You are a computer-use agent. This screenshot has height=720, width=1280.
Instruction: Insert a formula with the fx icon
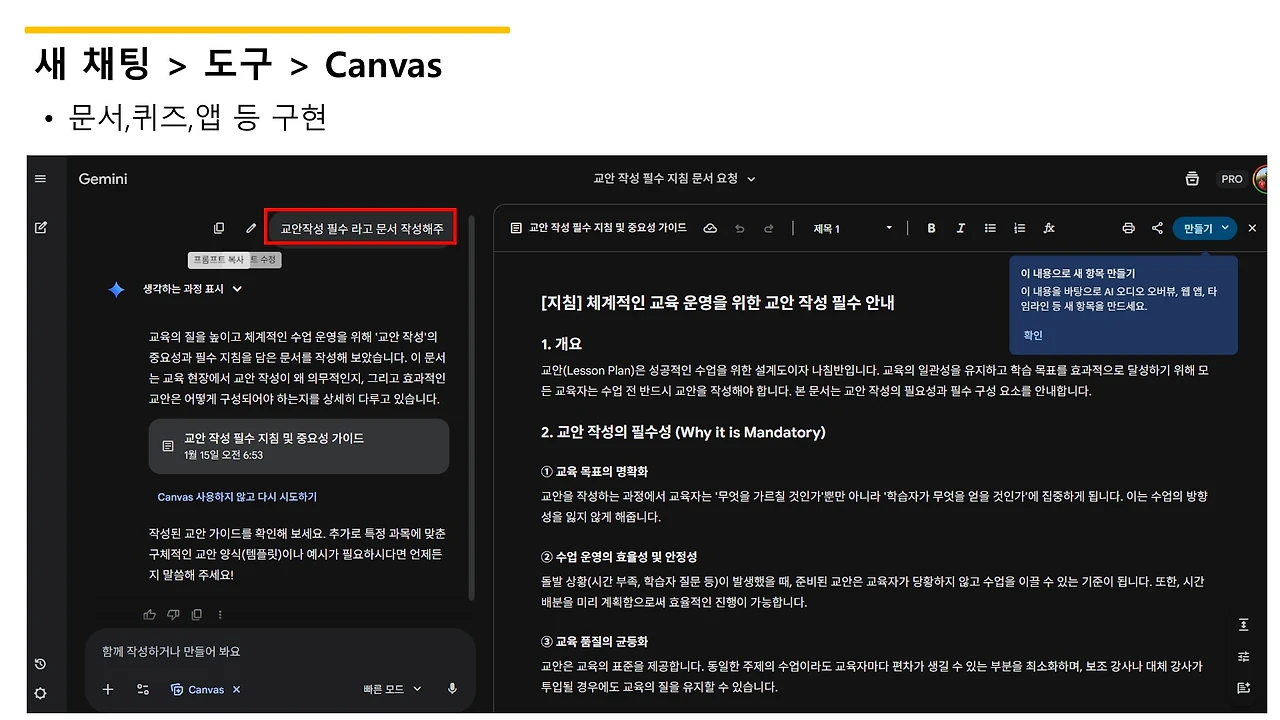pyautogui.click(x=1049, y=228)
